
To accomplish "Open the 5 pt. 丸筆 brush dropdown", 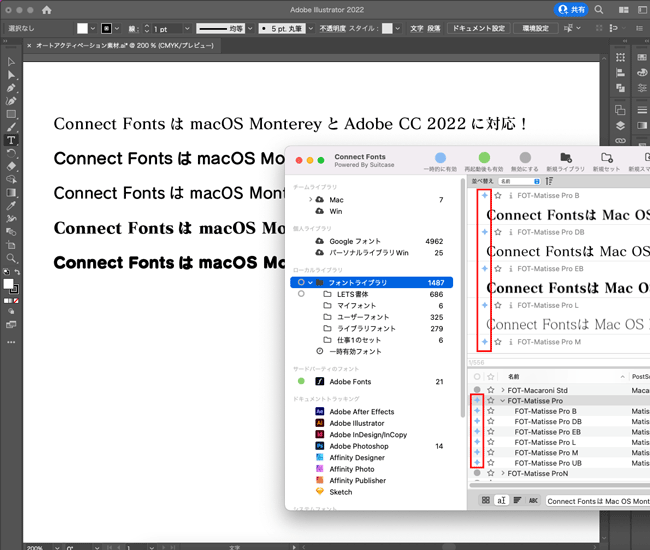I will pyautogui.click(x=310, y=29).
